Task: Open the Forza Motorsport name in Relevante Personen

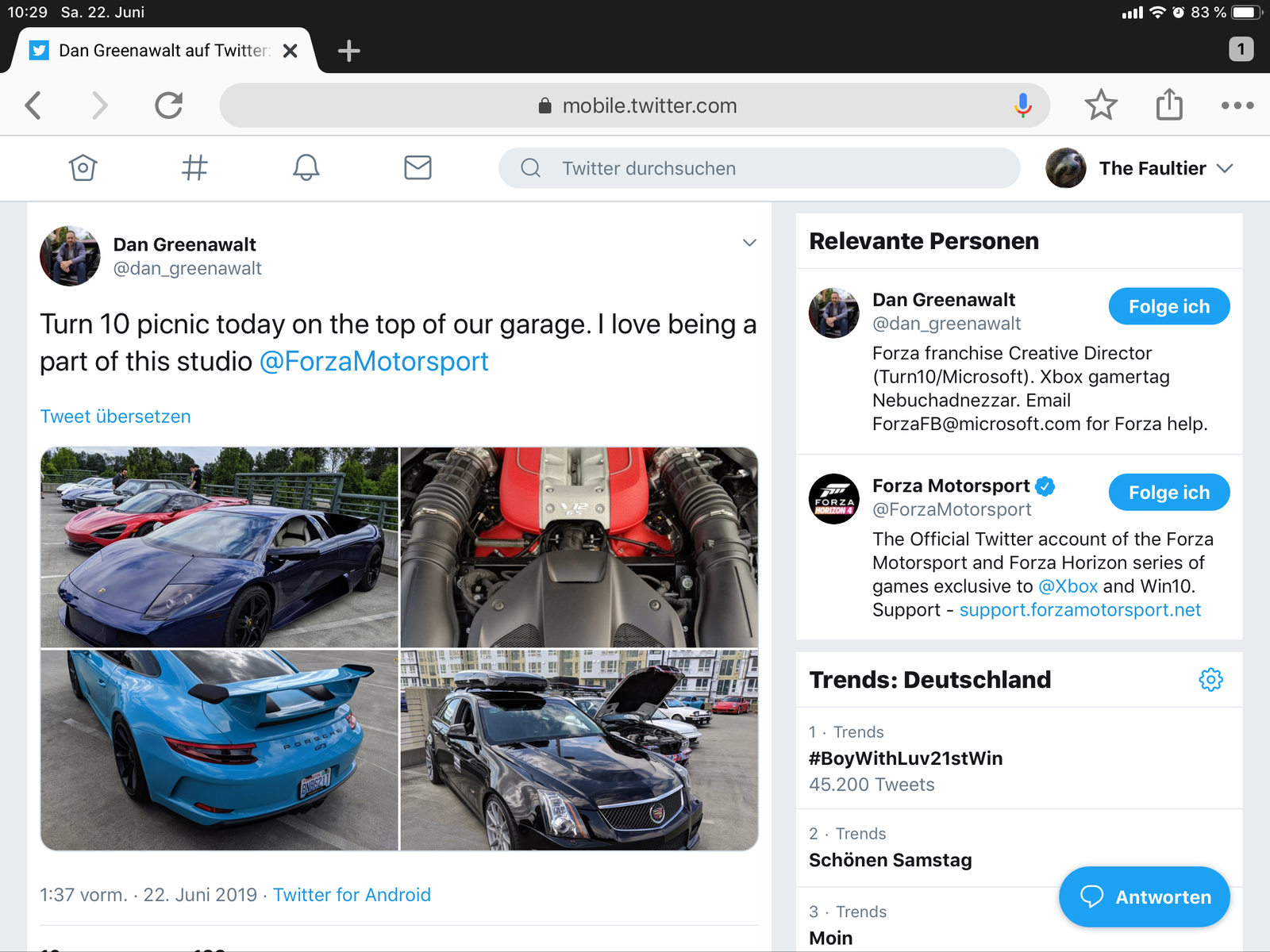Action: point(951,486)
